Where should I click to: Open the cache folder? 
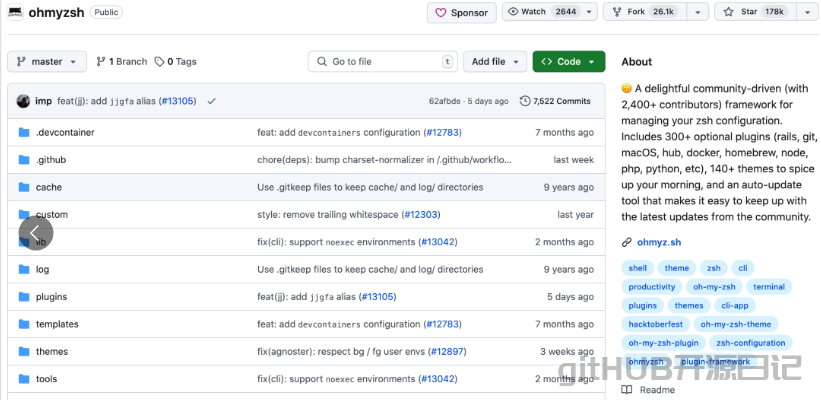tap(49, 187)
